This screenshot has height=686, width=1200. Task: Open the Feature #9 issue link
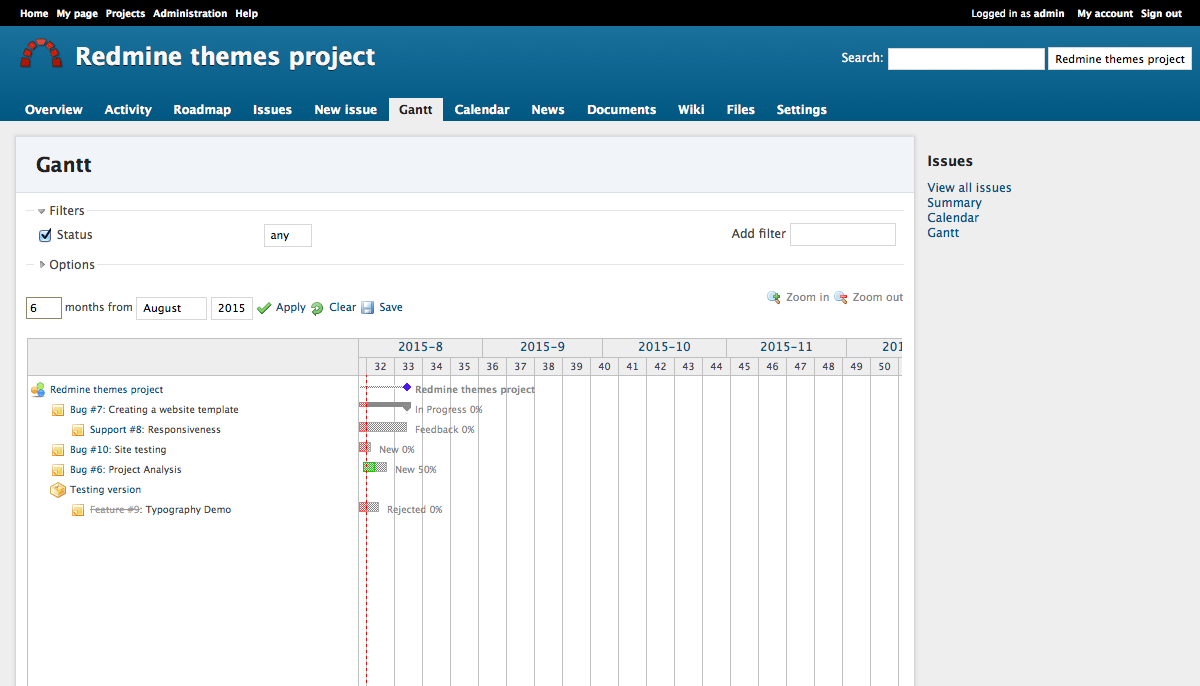tap(115, 510)
